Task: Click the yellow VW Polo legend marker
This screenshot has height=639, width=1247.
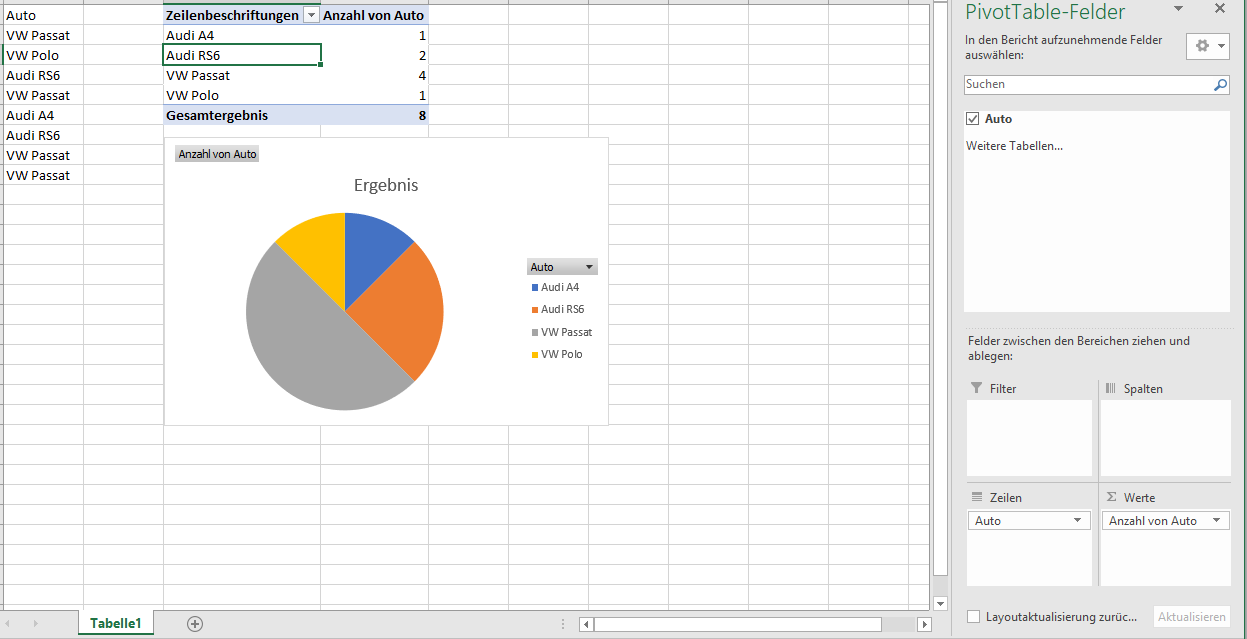Action: coord(535,355)
